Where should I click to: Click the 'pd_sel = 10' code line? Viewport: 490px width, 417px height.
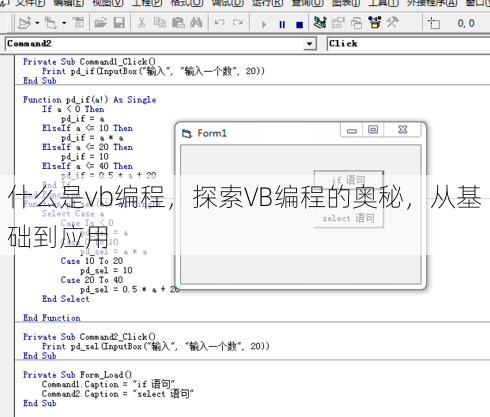click(106, 270)
